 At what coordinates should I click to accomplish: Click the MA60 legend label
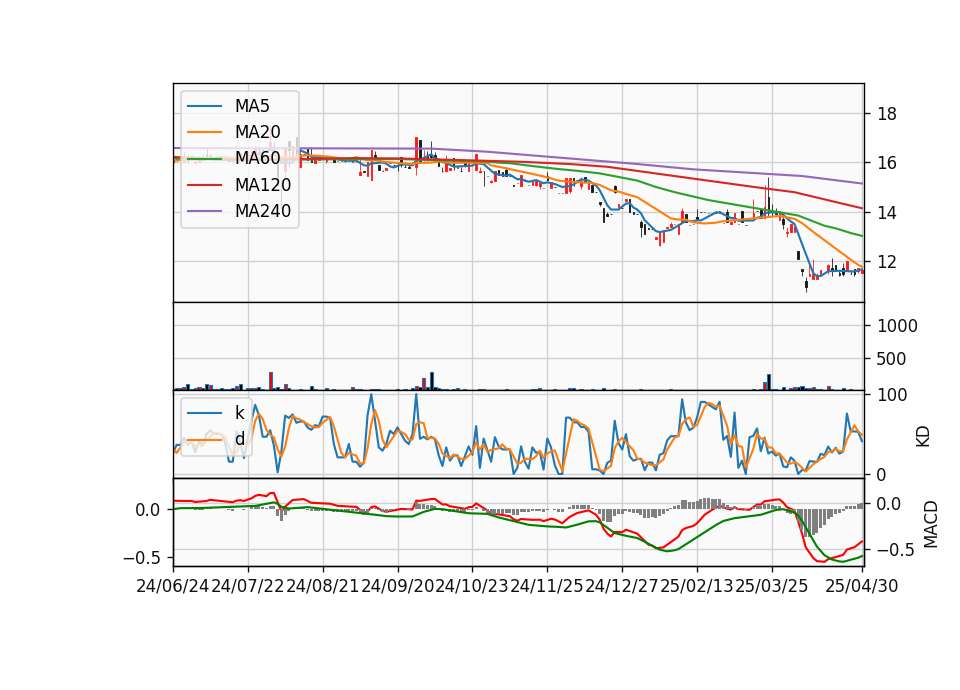[x=257, y=159]
